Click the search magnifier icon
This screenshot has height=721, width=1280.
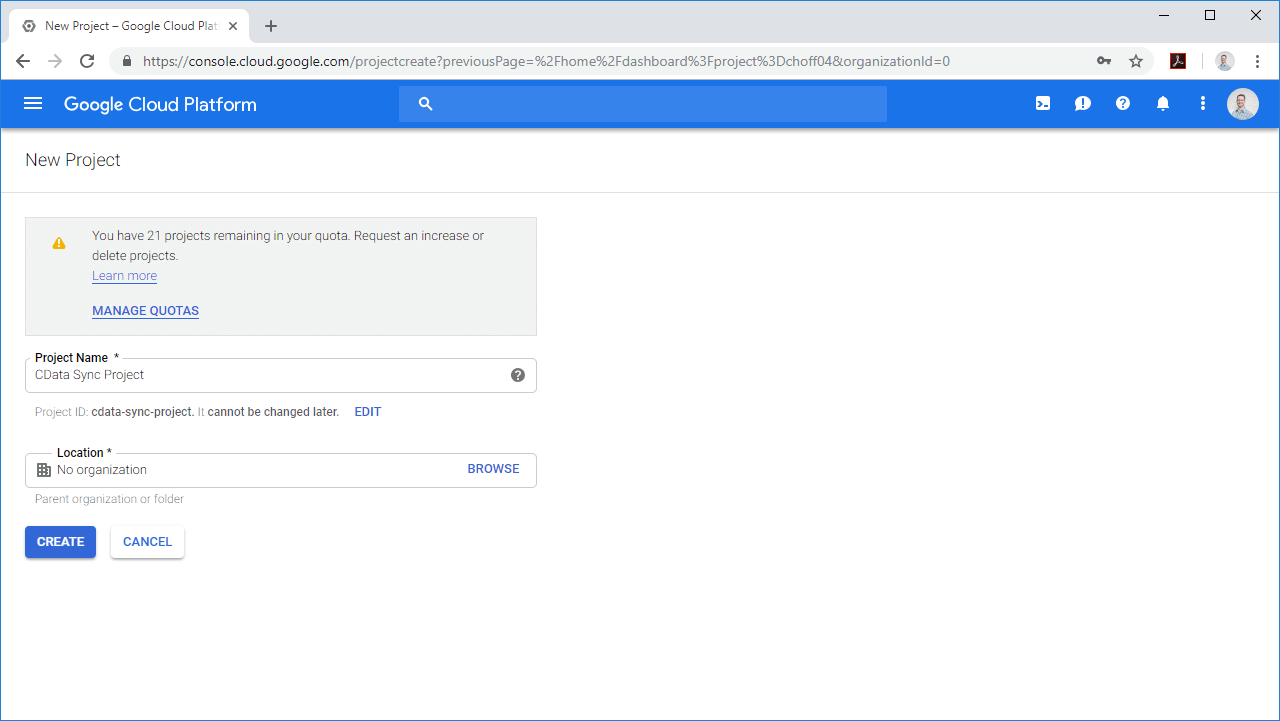point(426,104)
